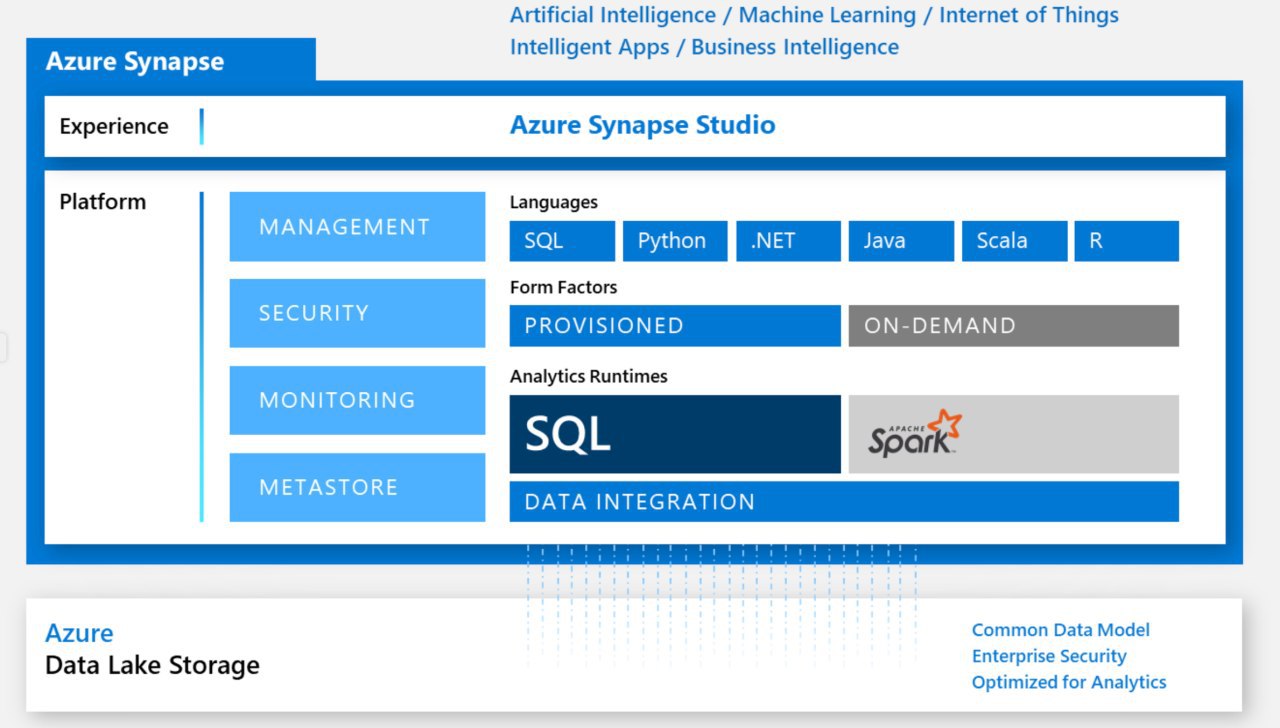The height and width of the screenshot is (728, 1280).
Task: Click the blue Azure word above Data Lake Storage
Action: 79,633
